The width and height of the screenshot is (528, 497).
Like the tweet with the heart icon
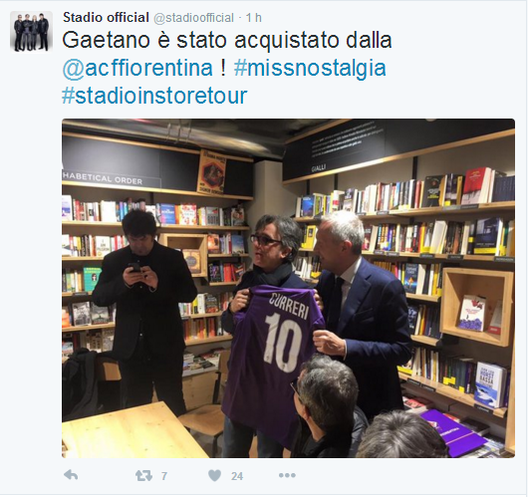[x=214, y=475]
